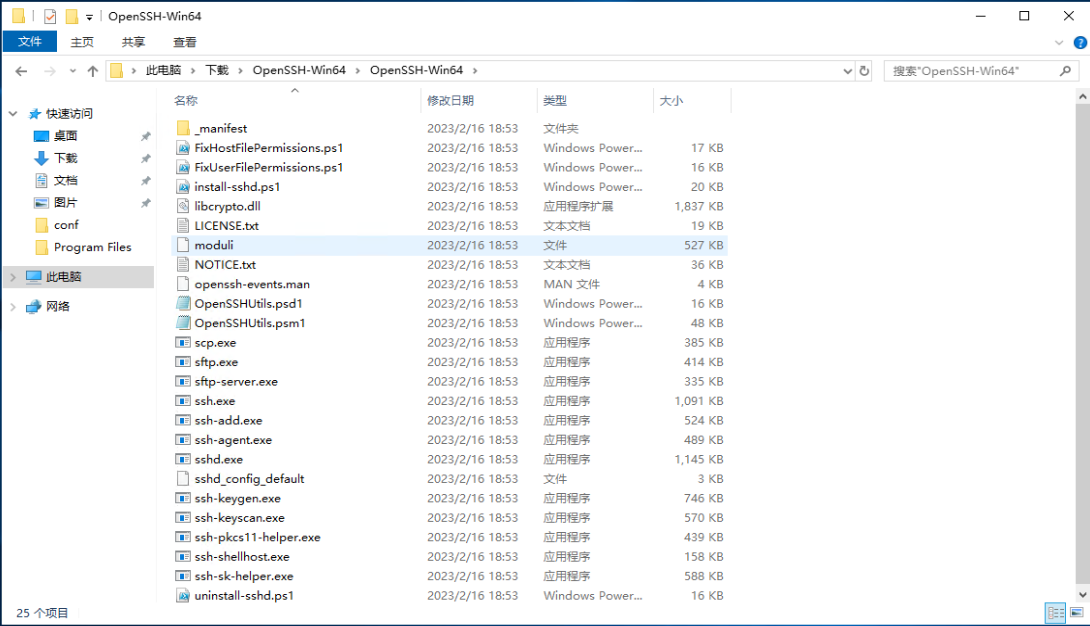Click the properties quick access toolbar icon

50,16
